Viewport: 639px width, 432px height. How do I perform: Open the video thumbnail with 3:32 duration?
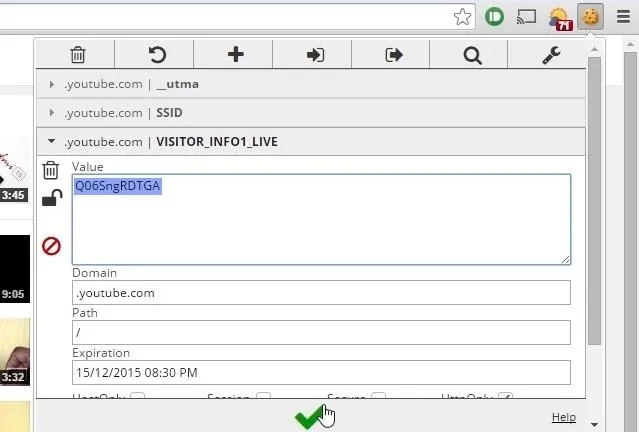point(15,352)
